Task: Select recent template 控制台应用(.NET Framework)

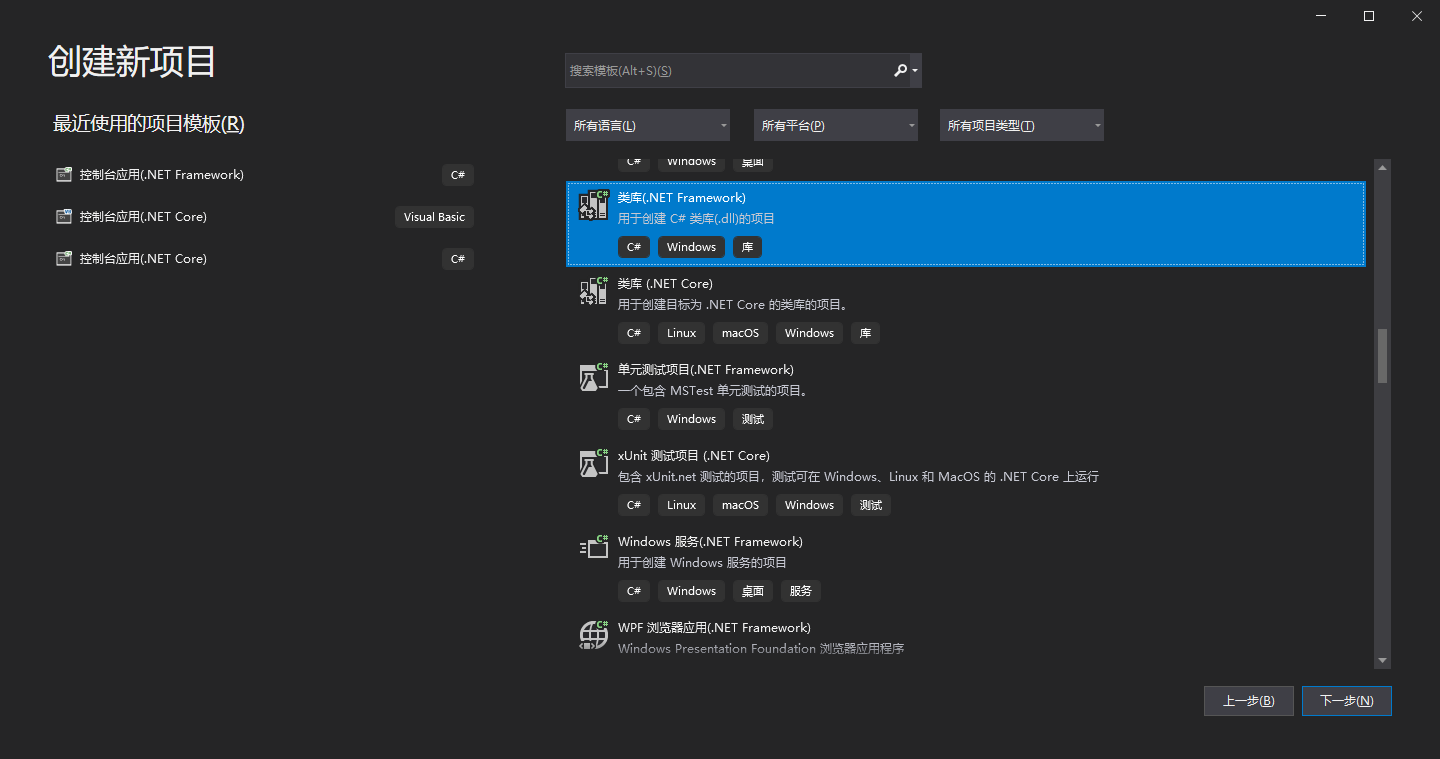Action: click(x=265, y=175)
